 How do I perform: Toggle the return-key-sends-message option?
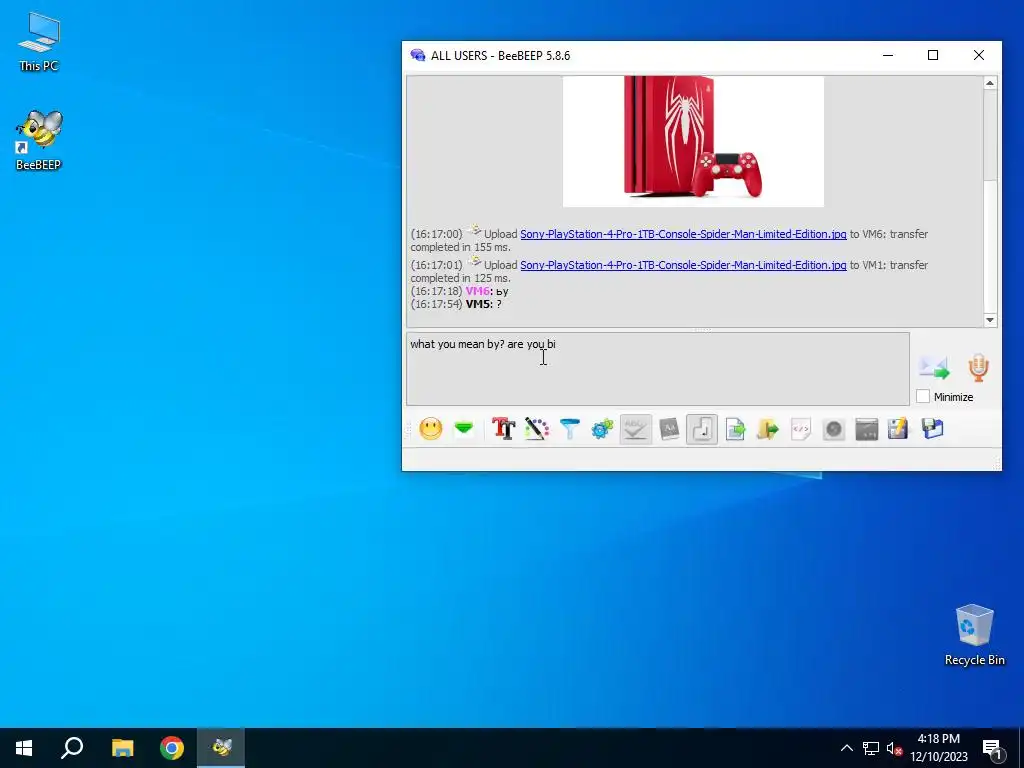pyautogui.click(x=702, y=429)
